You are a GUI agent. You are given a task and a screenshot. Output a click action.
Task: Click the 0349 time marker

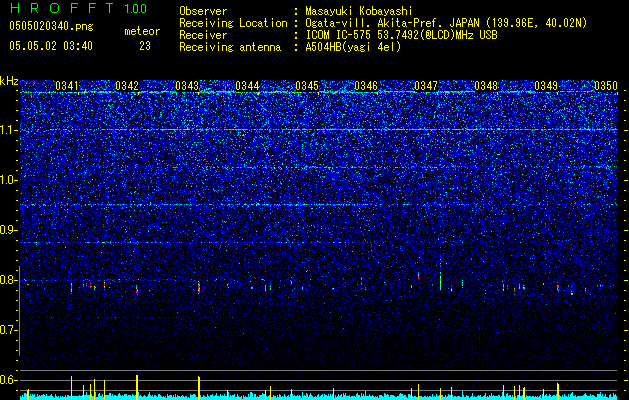click(546, 86)
